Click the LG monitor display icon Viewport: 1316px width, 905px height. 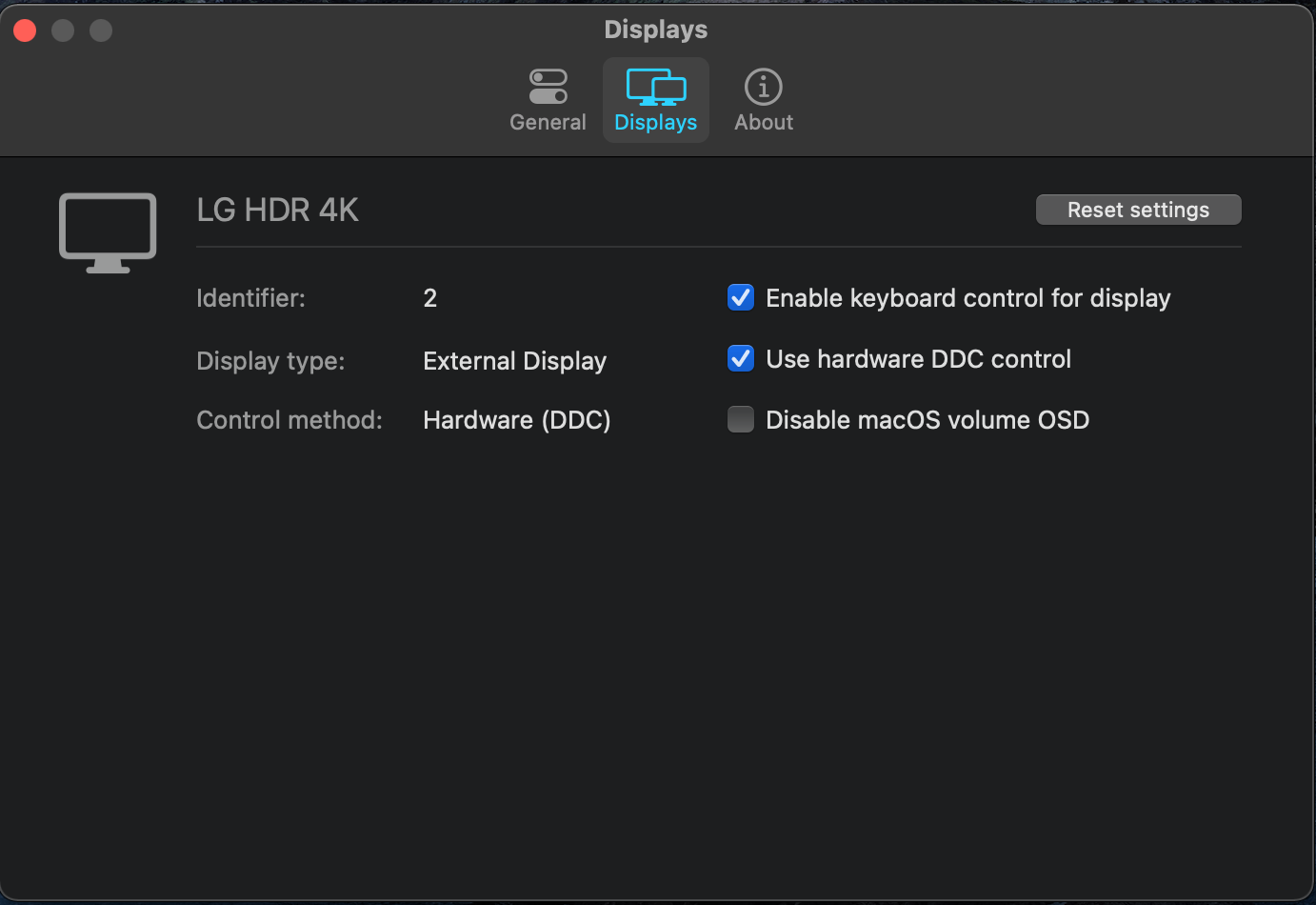coord(107,231)
